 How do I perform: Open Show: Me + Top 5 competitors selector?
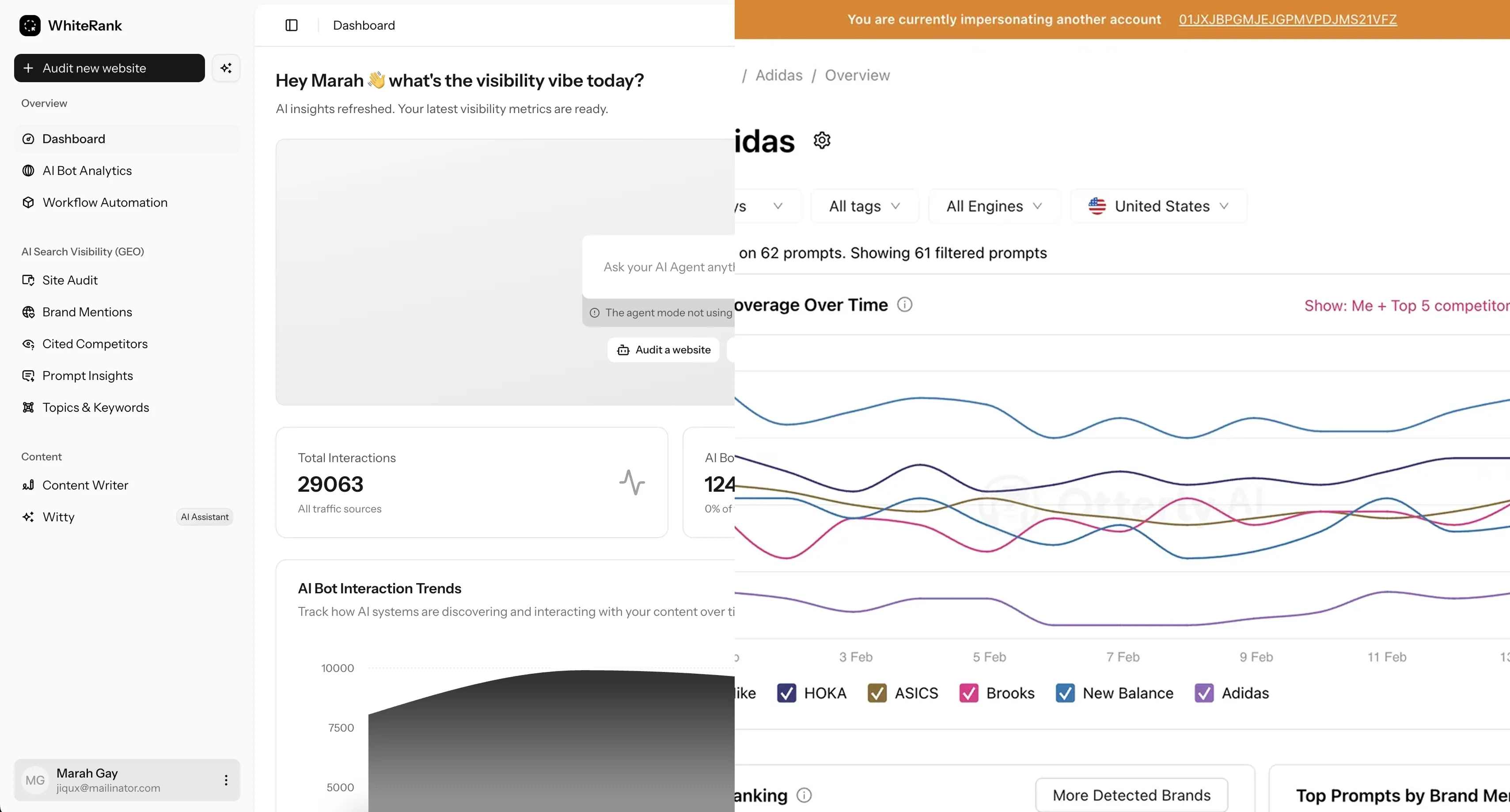[x=1407, y=305]
